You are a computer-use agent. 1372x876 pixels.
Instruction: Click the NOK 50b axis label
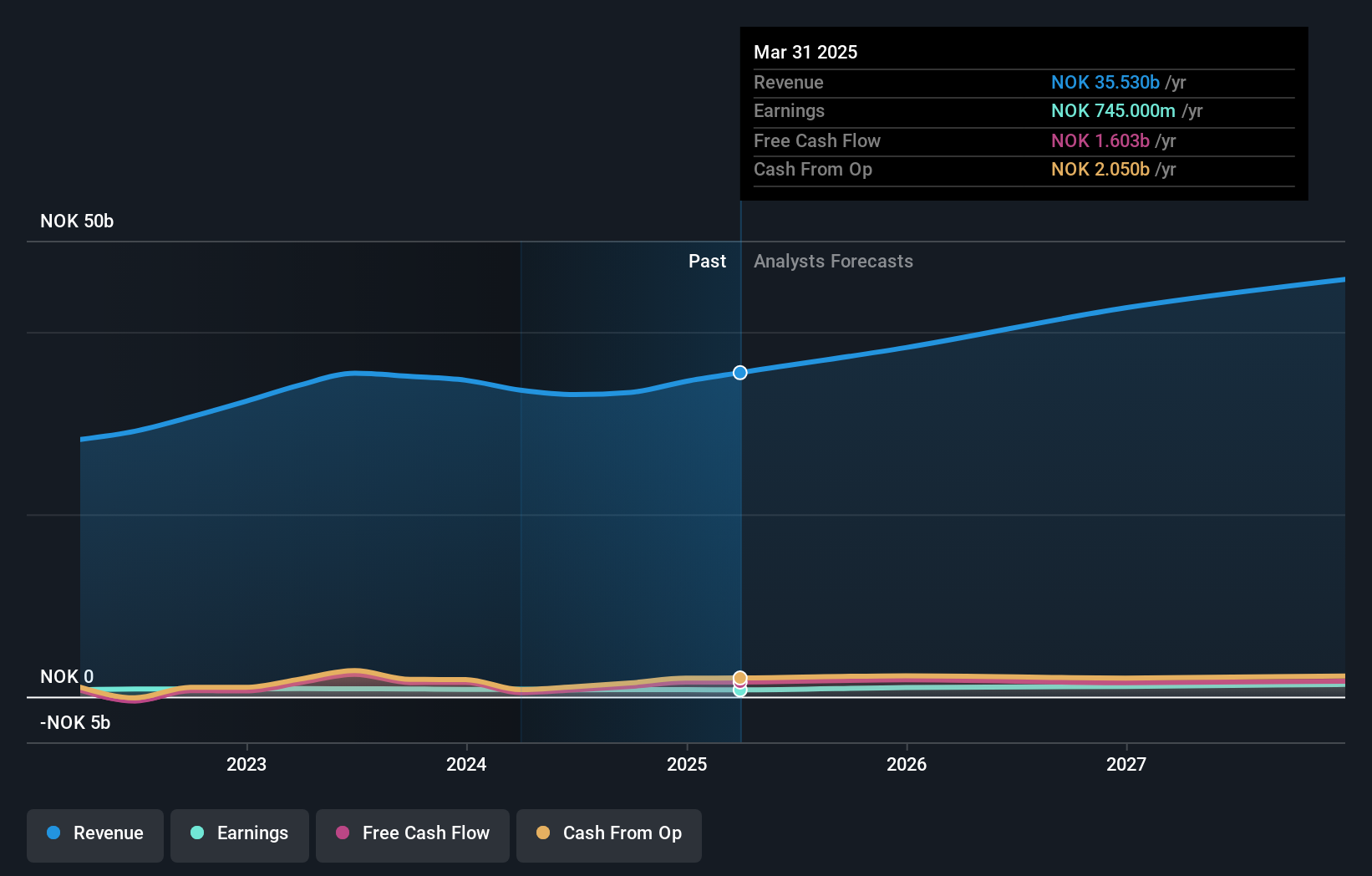(77, 222)
